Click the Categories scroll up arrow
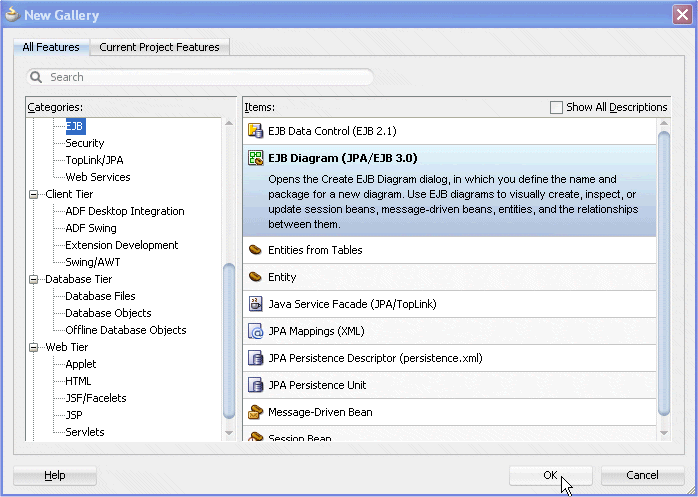 tap(229, 123)
